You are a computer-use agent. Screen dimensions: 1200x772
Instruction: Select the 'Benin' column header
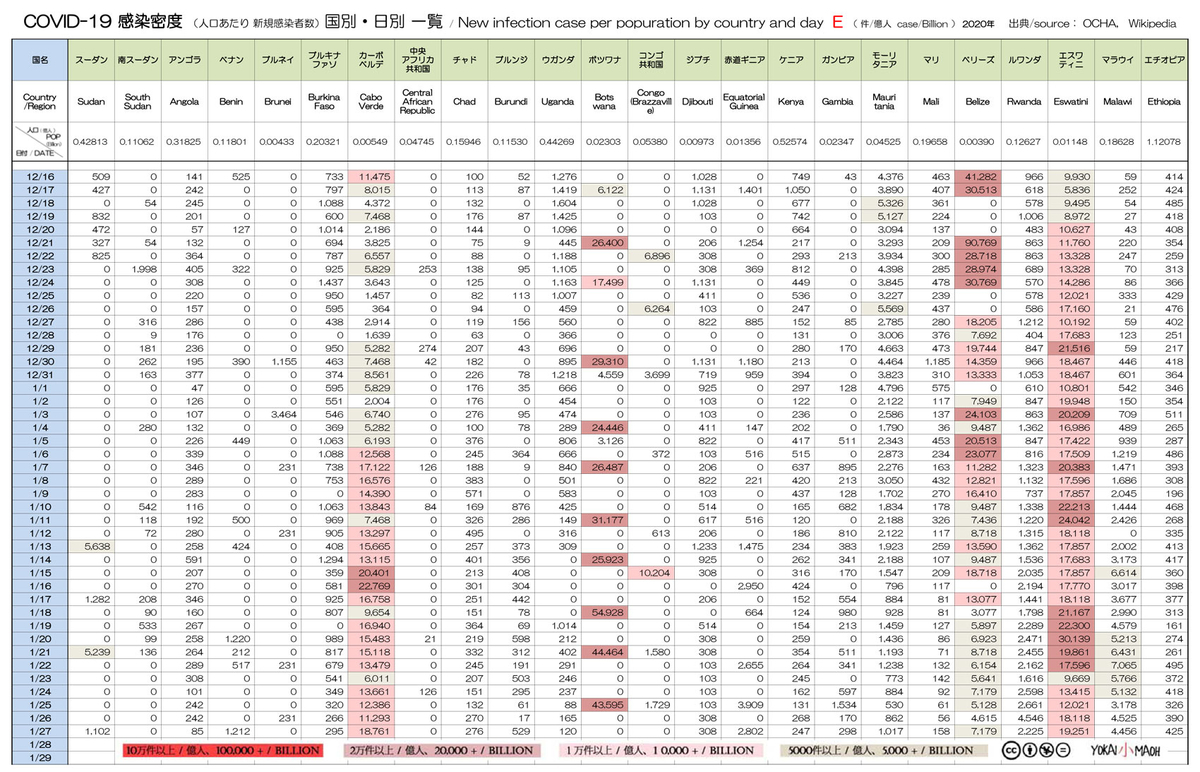[231, 102]
